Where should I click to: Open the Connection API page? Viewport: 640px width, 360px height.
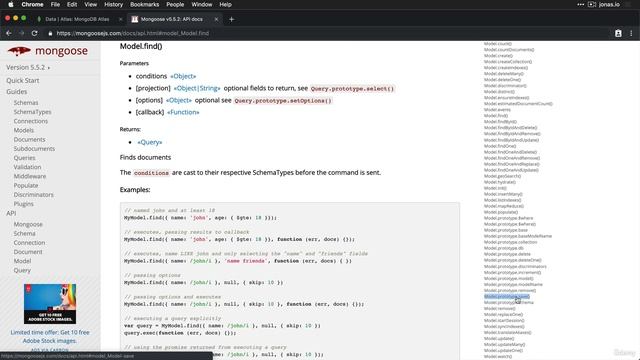(x=29, y=243)
